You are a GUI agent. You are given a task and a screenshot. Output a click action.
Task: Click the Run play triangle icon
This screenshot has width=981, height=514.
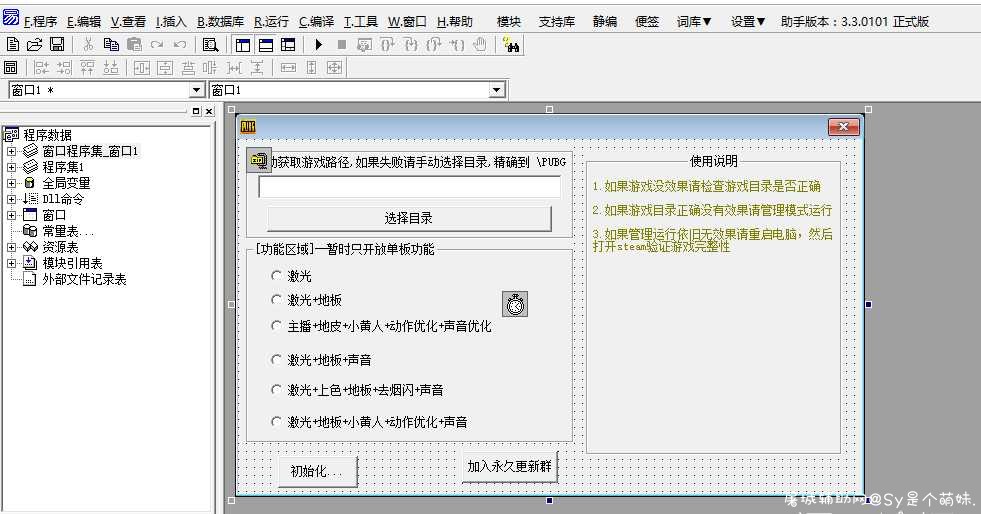(x=318, y=44)
